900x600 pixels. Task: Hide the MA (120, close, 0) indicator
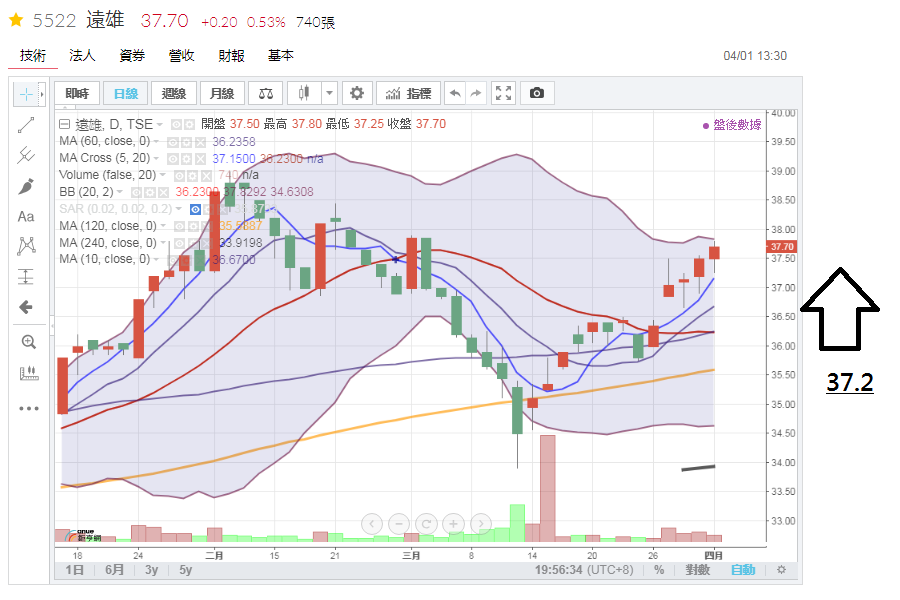[180, 227]
